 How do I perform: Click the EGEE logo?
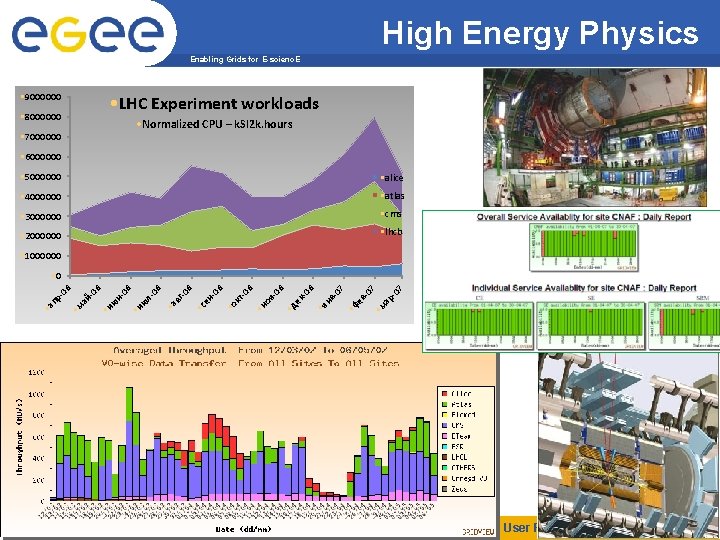point(87,34)
